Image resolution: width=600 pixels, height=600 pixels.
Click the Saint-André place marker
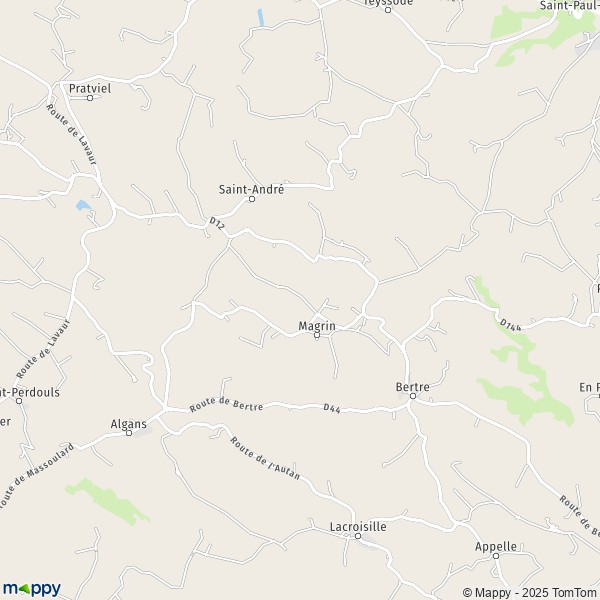(x=252, y=199)
